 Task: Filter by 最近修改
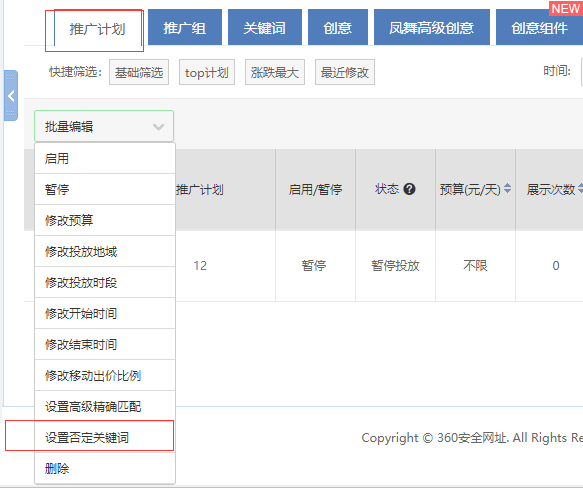click(x=345, y=72)
